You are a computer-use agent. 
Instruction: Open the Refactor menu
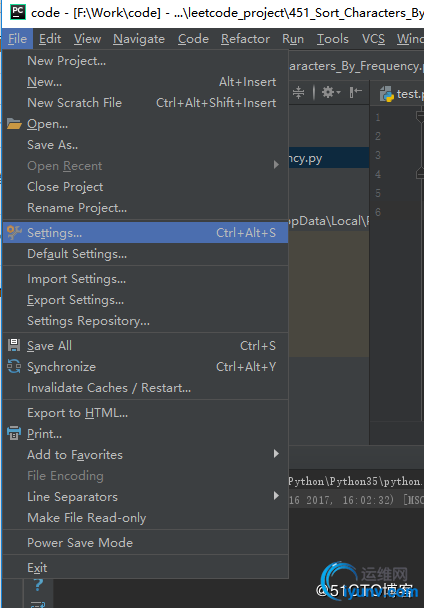[245, 39]
